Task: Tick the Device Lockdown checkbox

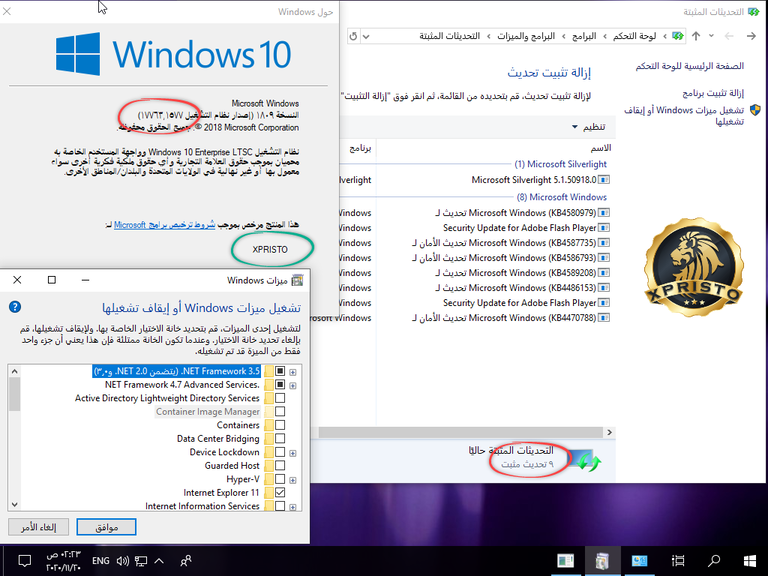Action: pyautogui.click(x=280, y=452)
